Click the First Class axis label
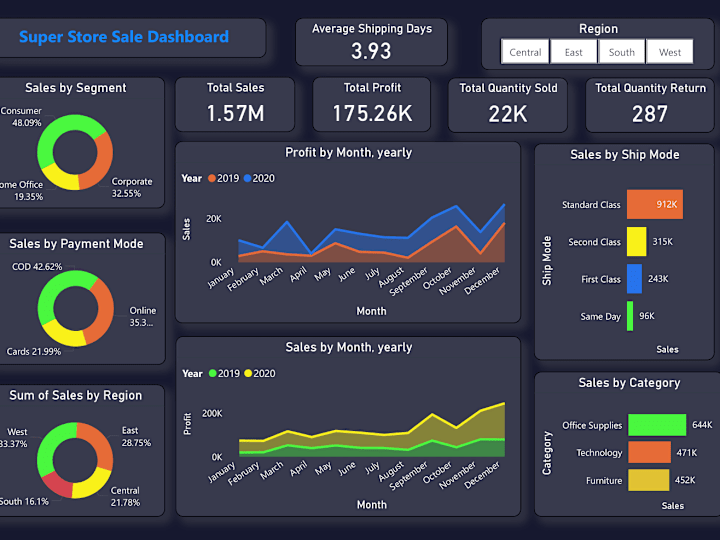The image size is (720, 540). [x=601, y=279]
